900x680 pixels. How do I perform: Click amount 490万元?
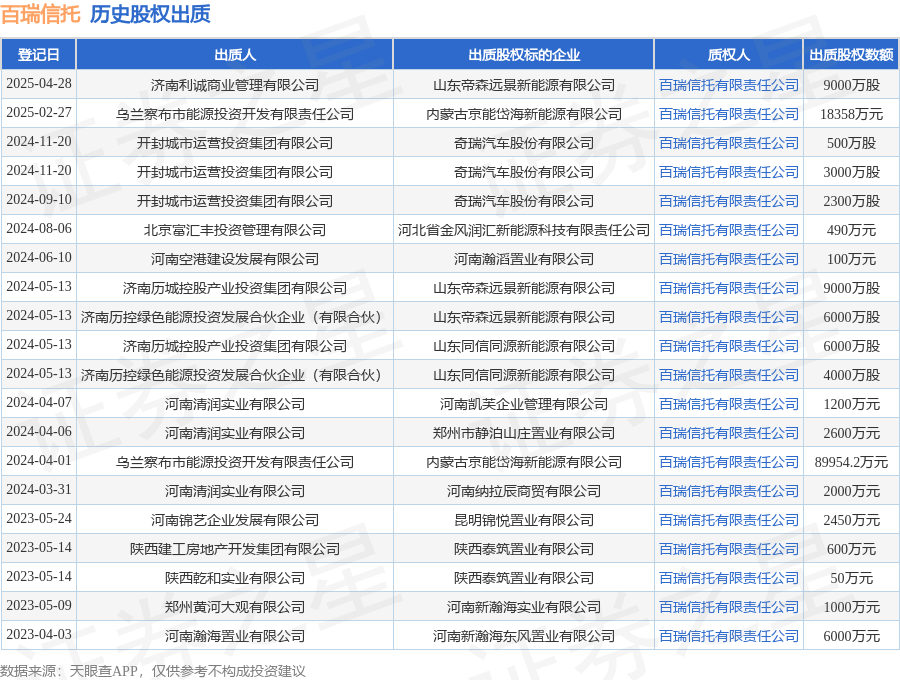(851, 230)
